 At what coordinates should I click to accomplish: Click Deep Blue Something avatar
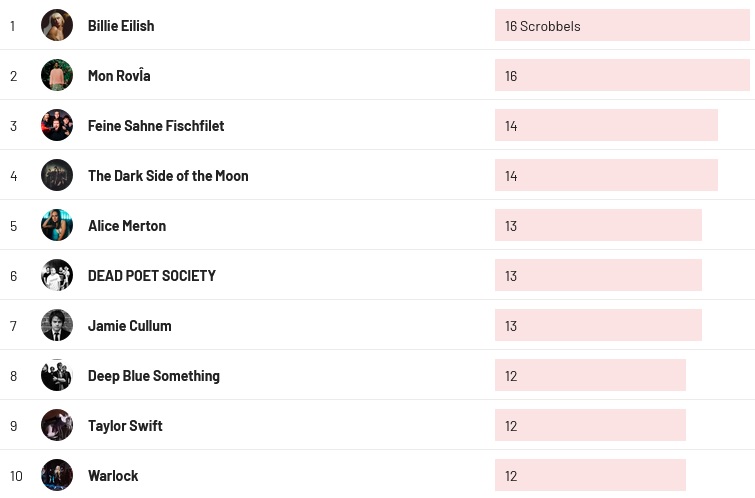(57, 375)
